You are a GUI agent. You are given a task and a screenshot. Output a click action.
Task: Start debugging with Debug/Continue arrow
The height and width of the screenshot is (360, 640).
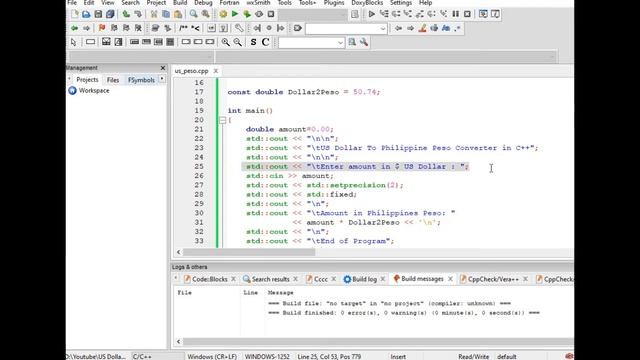pos(371,14)
